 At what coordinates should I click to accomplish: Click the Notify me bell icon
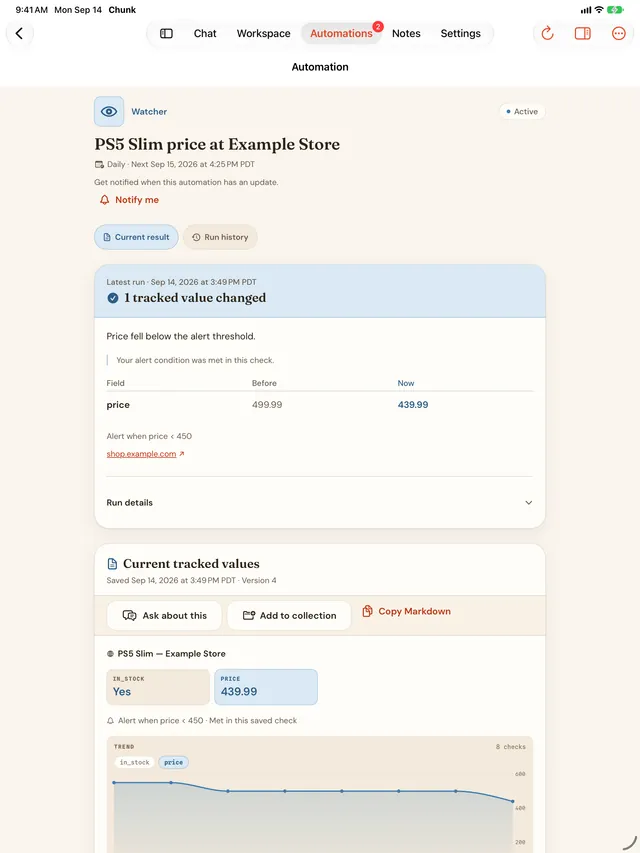point(104,200)
